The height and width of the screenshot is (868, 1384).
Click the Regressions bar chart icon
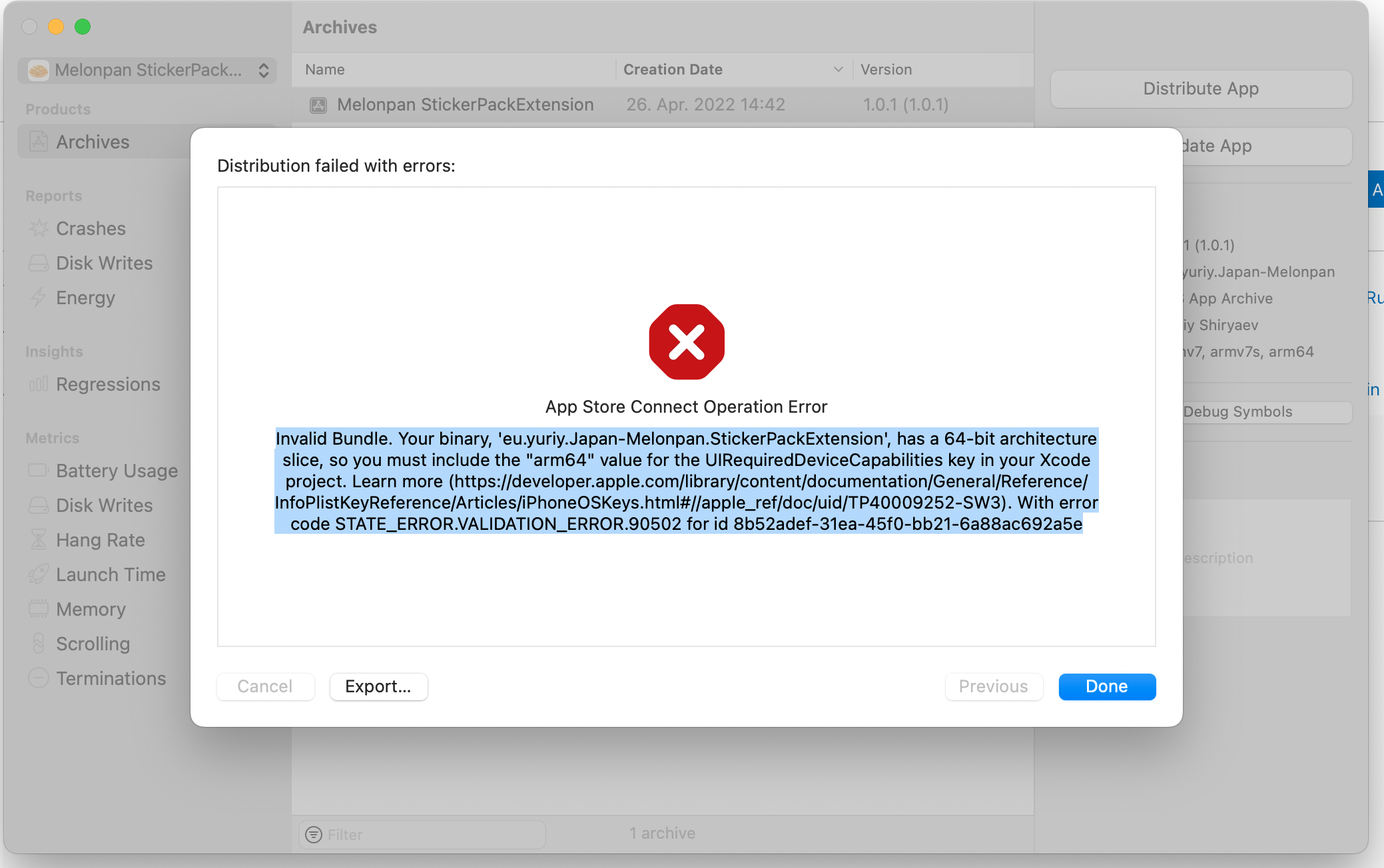pyautogui.click(x=39, y=384)
